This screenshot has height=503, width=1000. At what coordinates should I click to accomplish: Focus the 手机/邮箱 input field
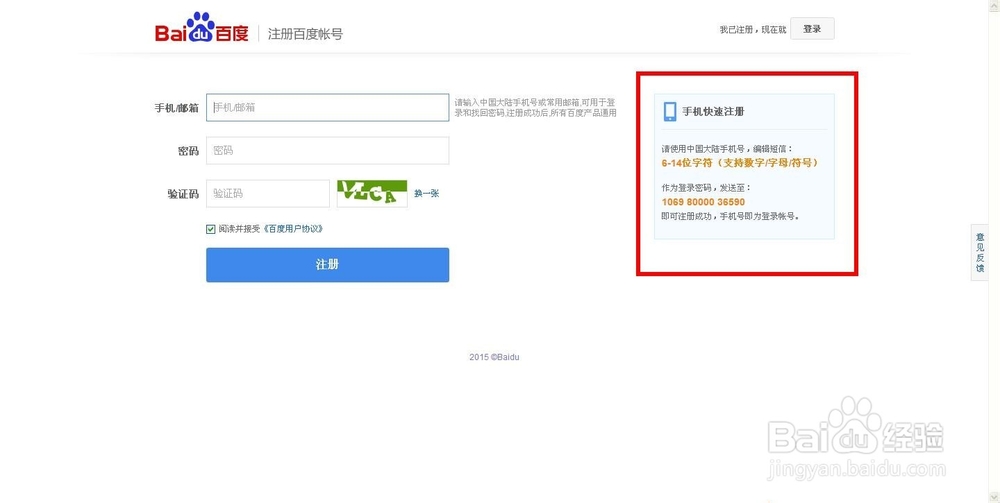(327, 108)
